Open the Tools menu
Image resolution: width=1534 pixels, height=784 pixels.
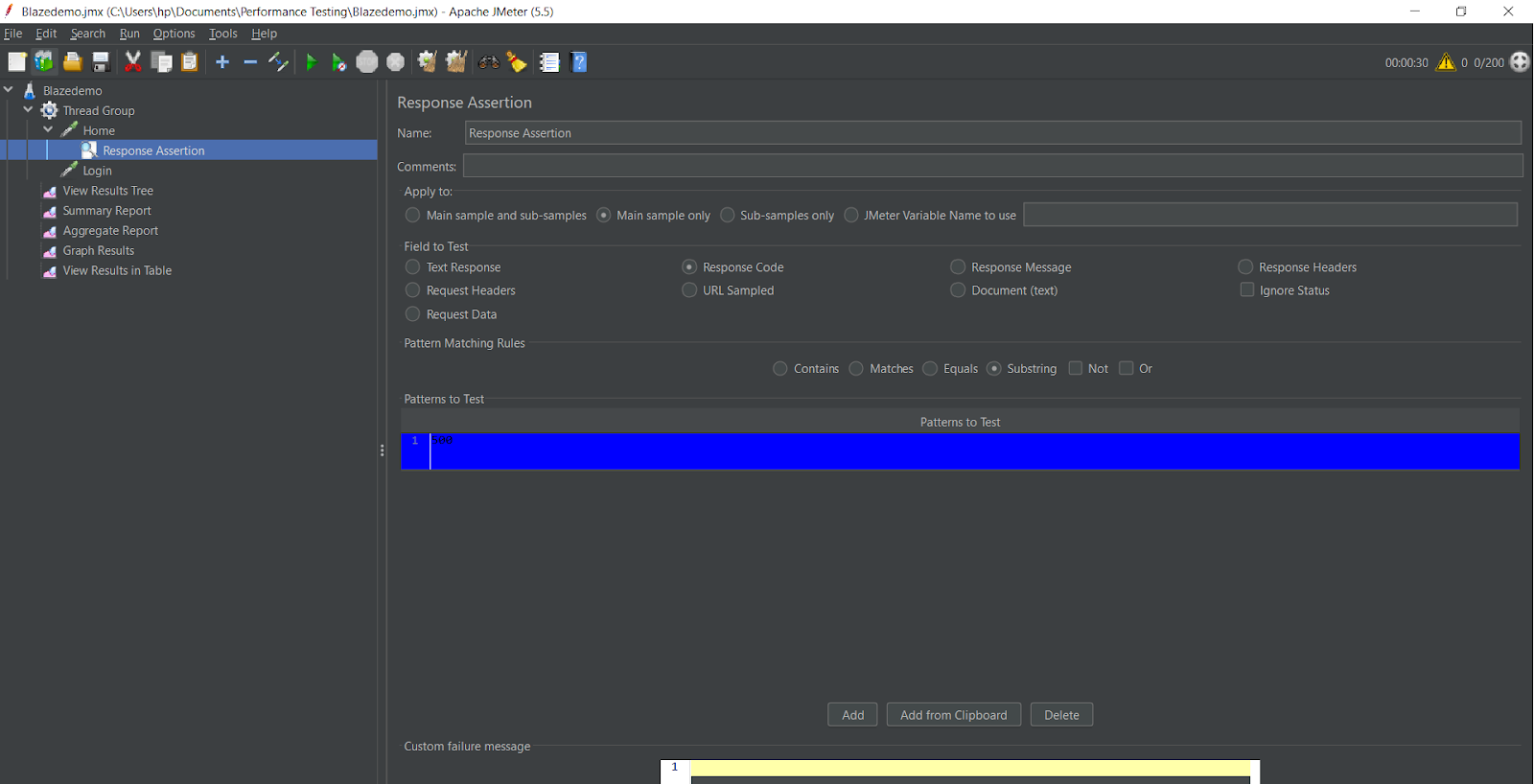point(223,34)
